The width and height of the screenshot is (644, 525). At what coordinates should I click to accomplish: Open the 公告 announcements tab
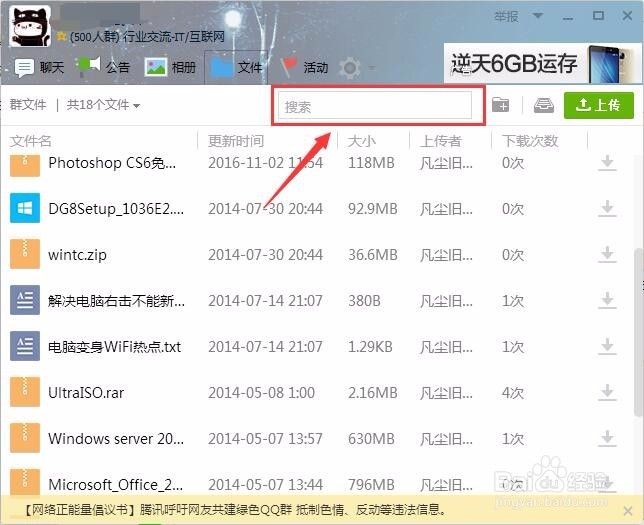104,67
